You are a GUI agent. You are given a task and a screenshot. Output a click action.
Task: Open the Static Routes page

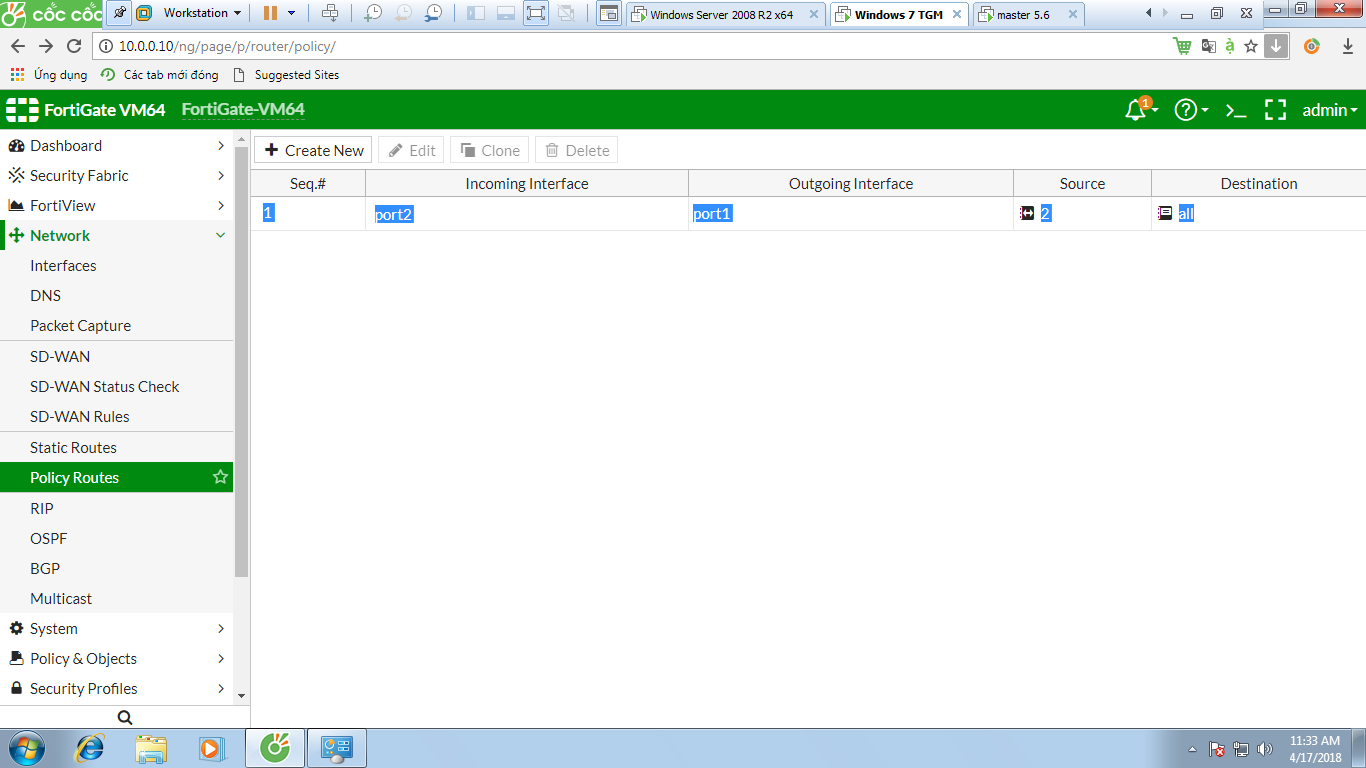(x=73, y=448)
